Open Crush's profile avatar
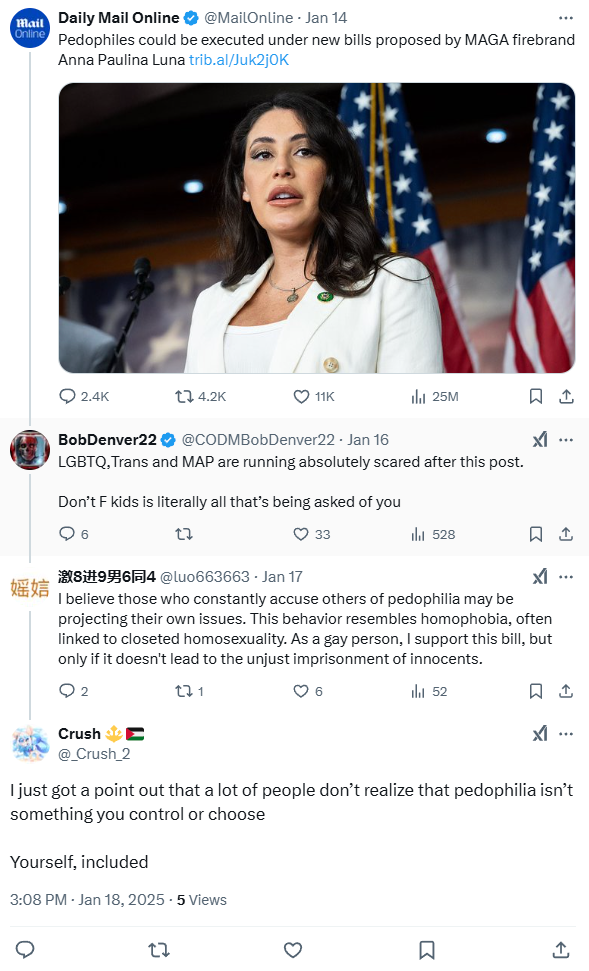The width and height of the screenshot is (589, 971). click(x=30, y=743)
